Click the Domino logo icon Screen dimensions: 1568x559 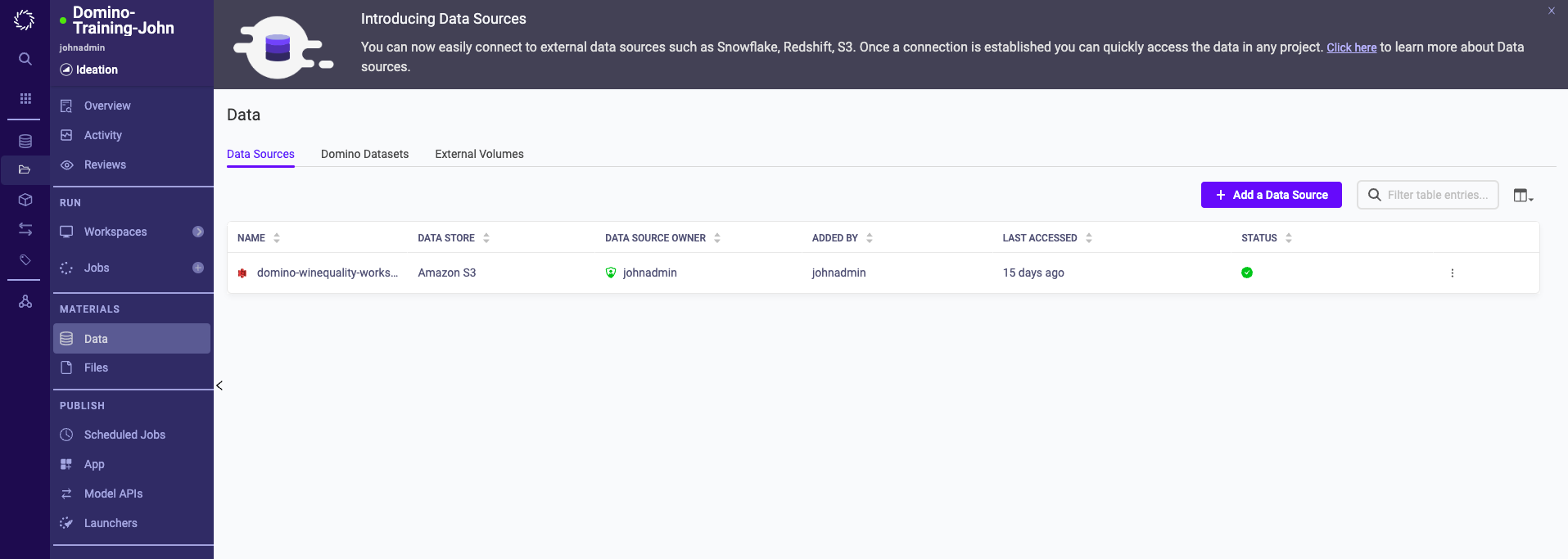coord(25,20)
